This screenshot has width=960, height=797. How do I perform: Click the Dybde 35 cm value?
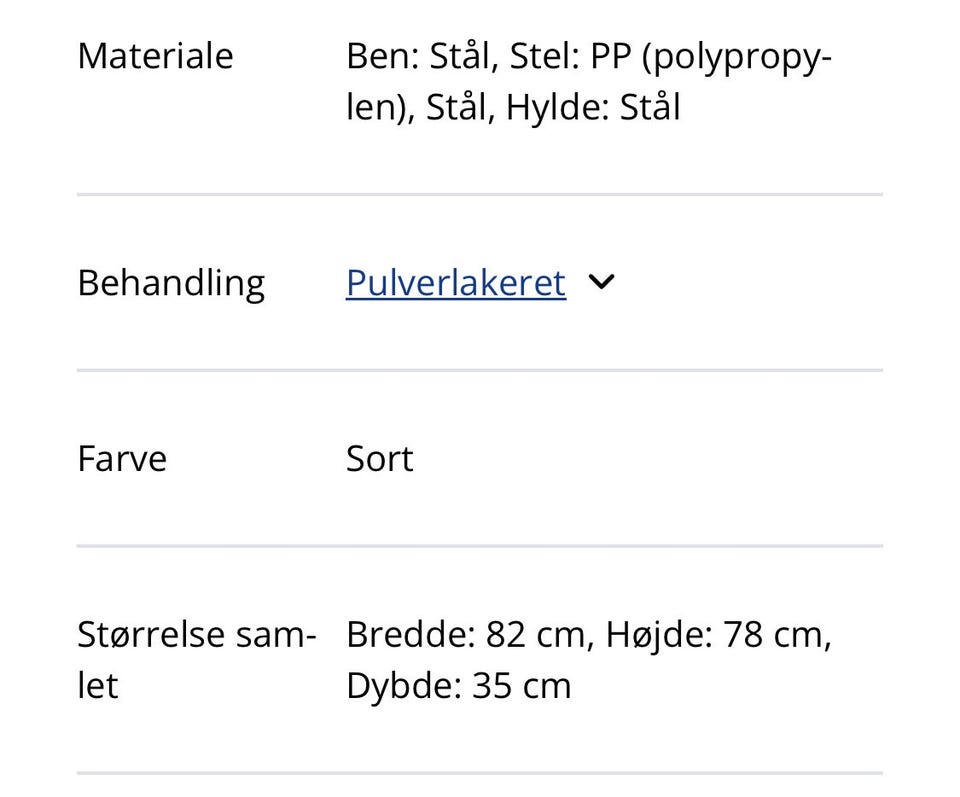457,685
